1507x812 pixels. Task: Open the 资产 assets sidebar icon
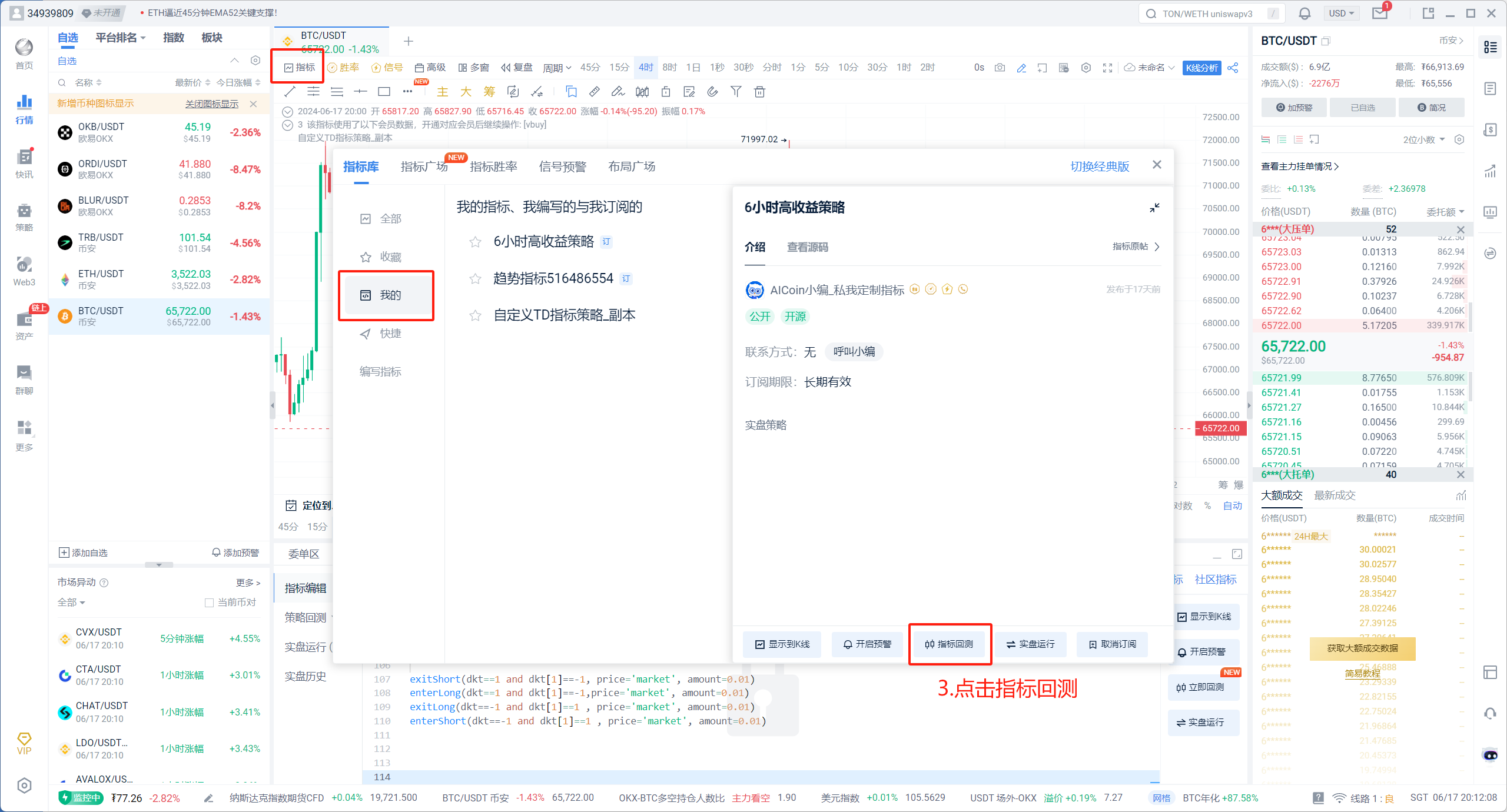click(x=24, y=325)
